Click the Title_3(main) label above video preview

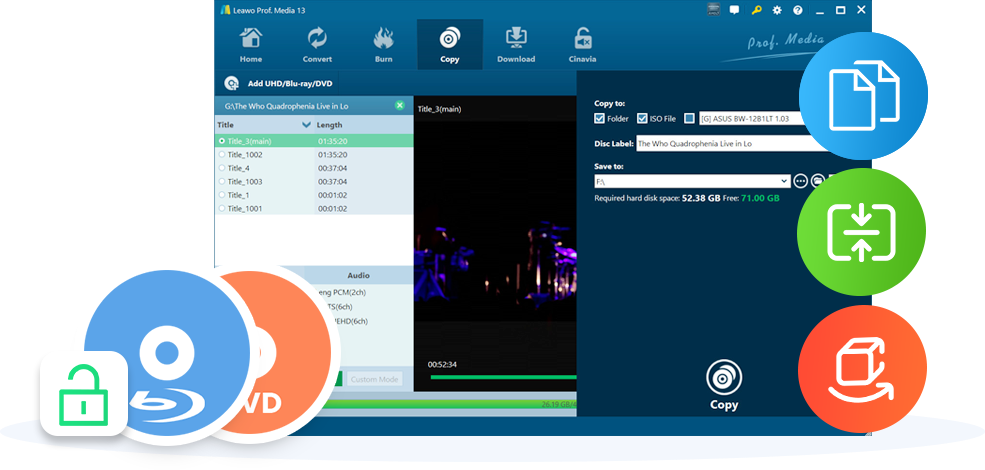tap(440, 109)
